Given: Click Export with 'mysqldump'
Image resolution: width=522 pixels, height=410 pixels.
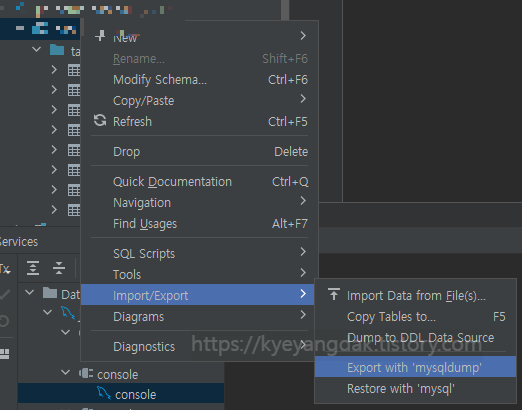Looking at the screenshot, I should (x=415, y=367).
